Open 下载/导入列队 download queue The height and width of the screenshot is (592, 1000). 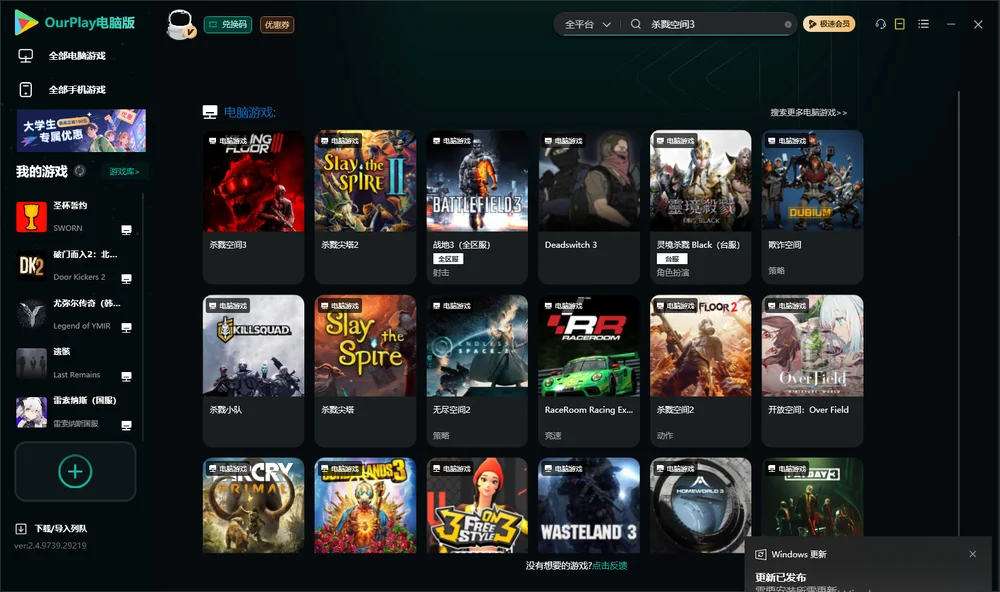click(61, 529)
